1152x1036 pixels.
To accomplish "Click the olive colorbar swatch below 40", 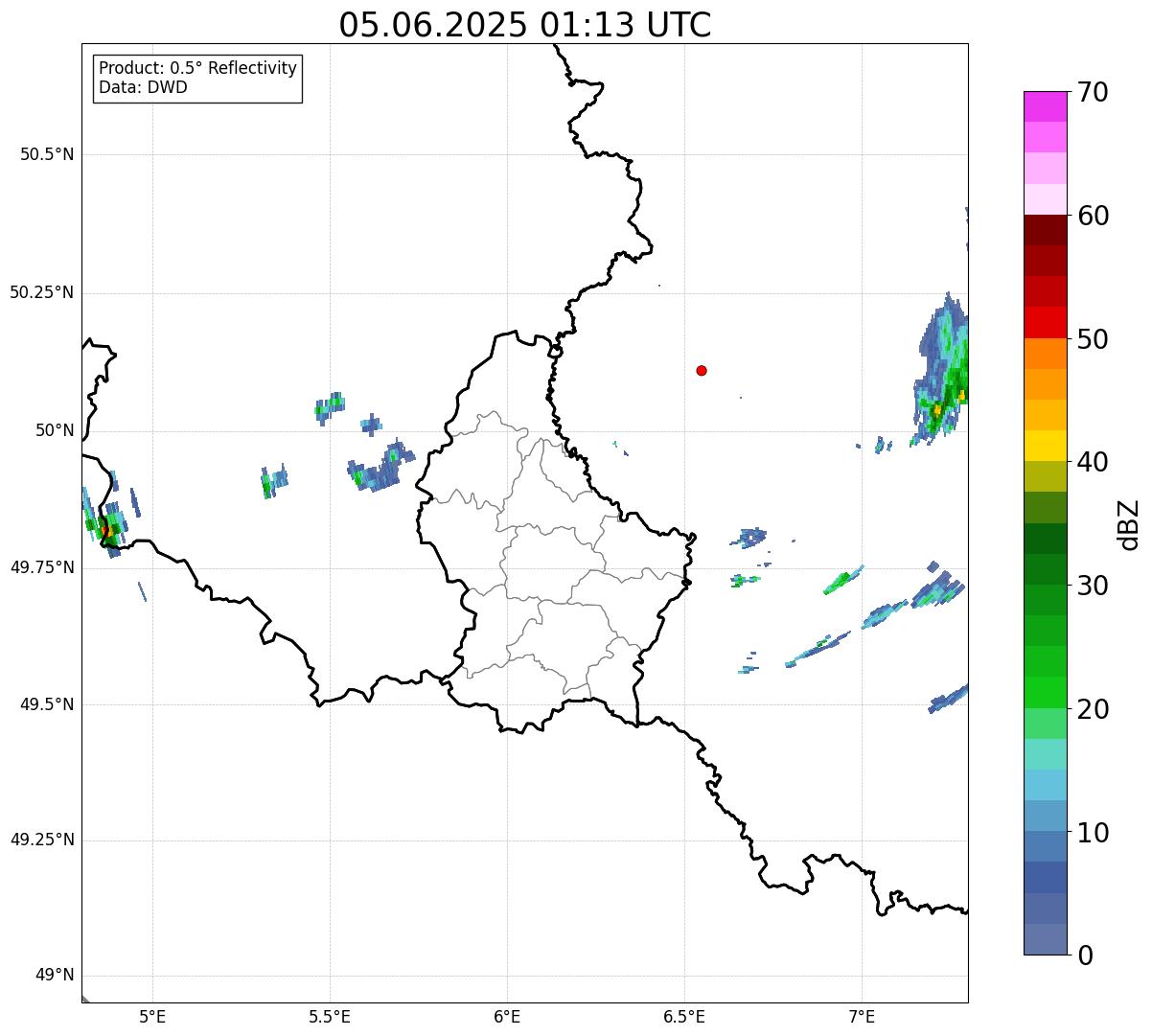I will 1045,477.
